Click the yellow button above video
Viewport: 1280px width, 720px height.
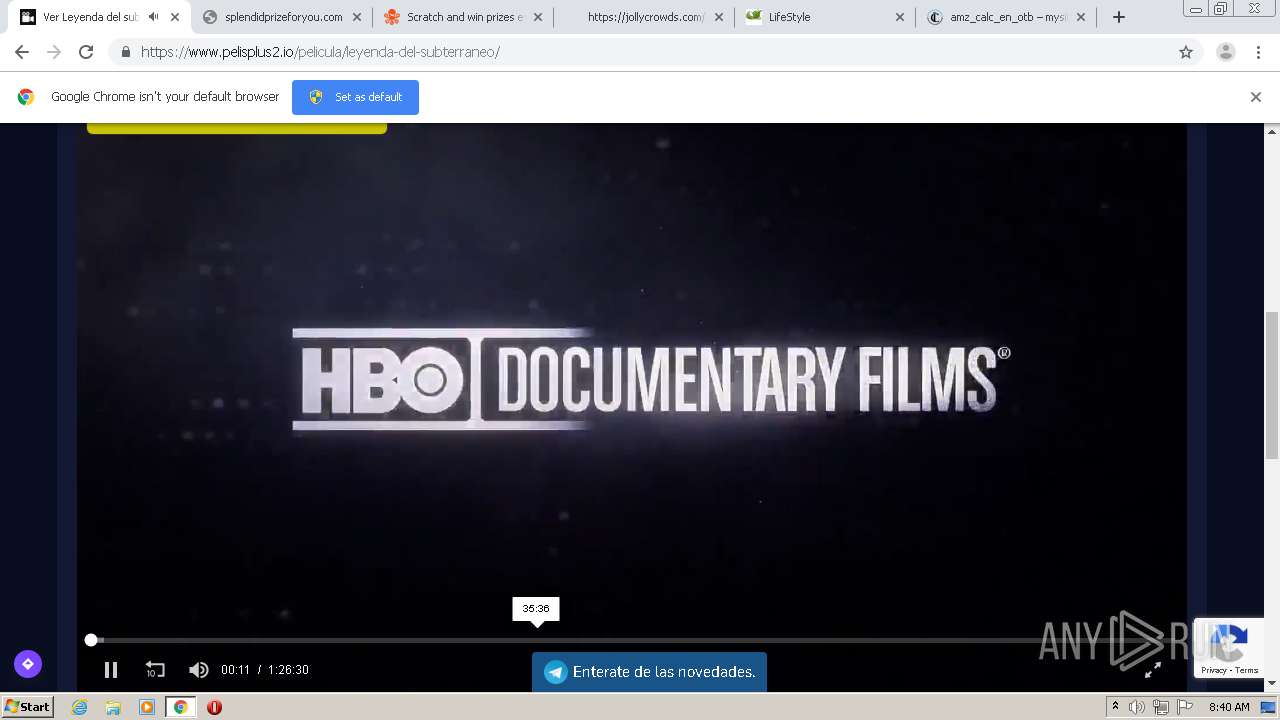pos(237,128)
